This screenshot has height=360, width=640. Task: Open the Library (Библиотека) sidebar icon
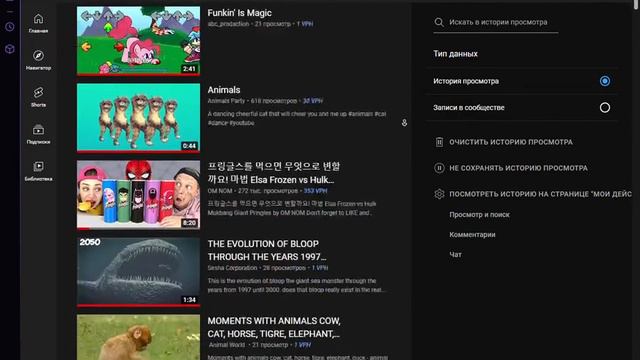[38, 171]
